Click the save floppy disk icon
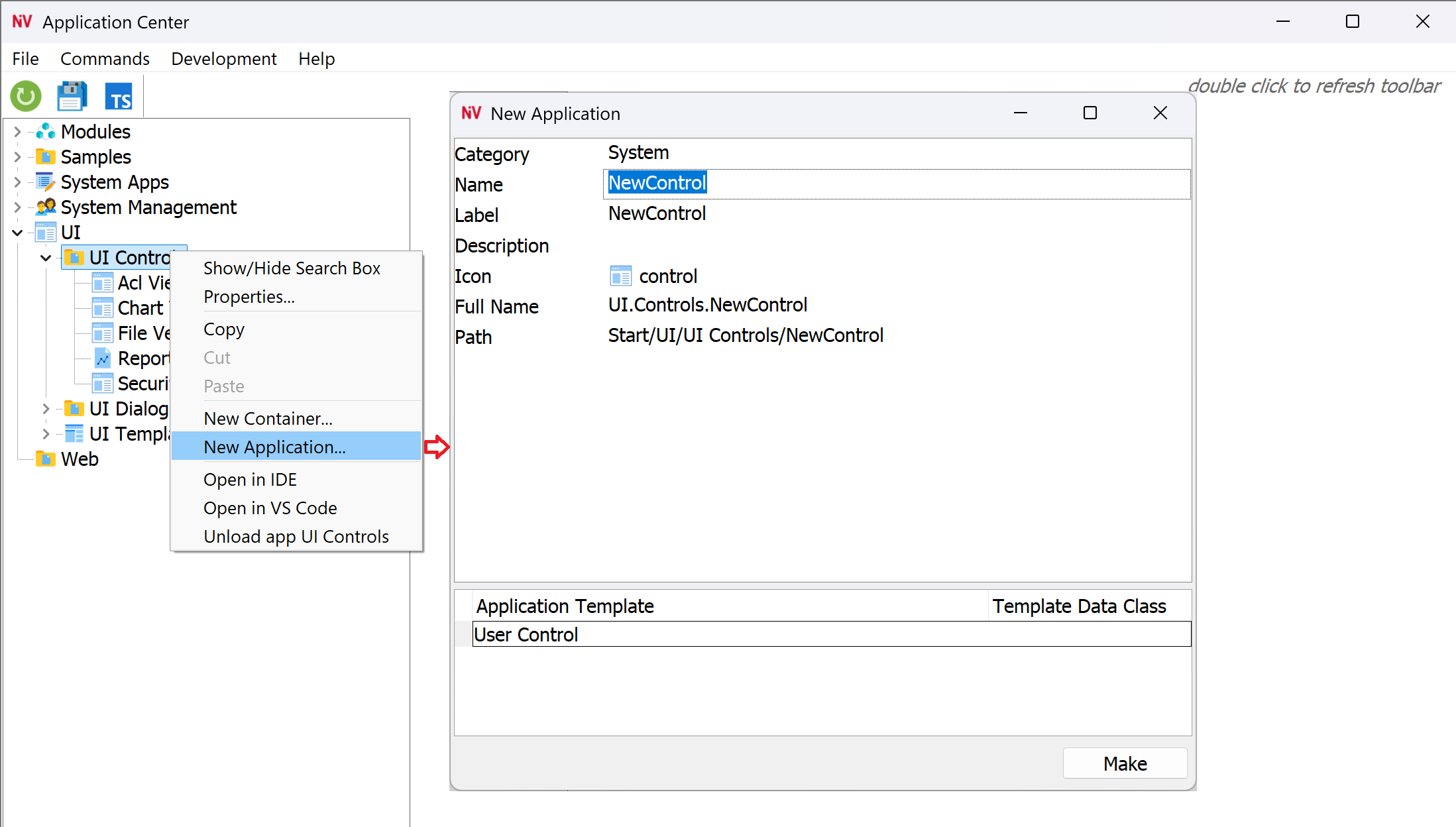The width and height of the screenshot is (1456, 827). [x=72, y=97]
